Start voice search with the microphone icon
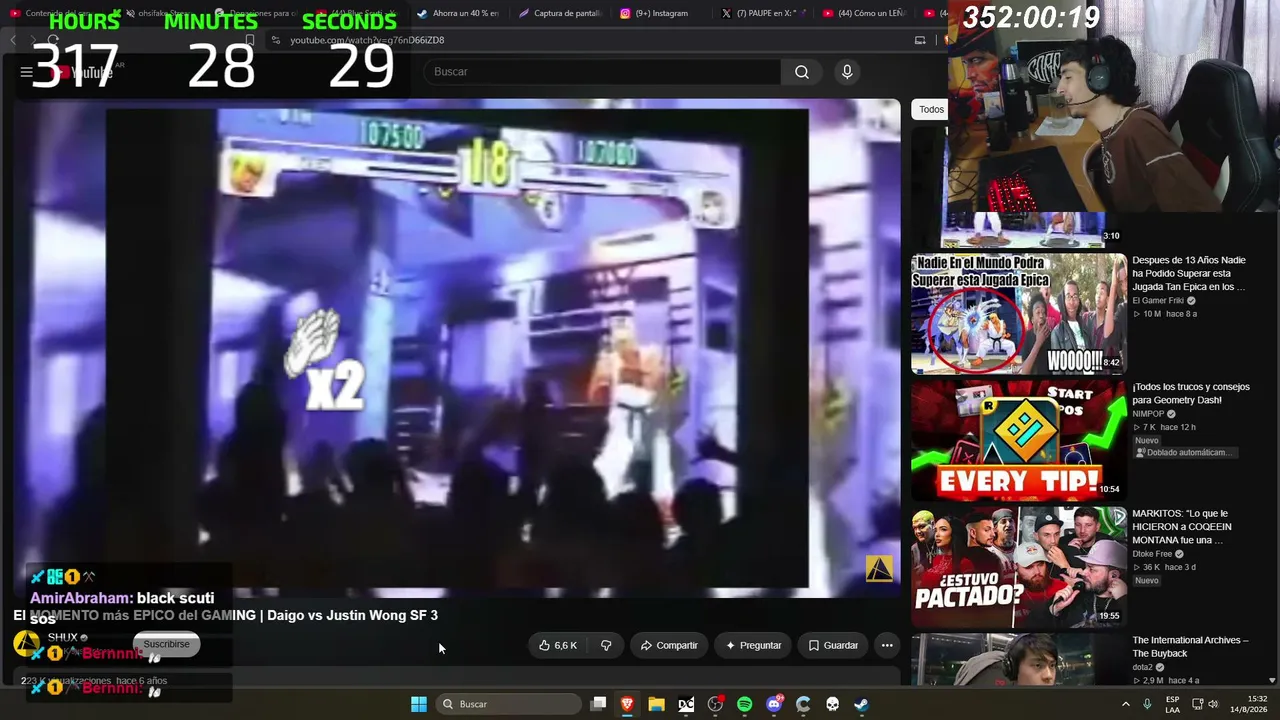 click(x=847, y=72)
